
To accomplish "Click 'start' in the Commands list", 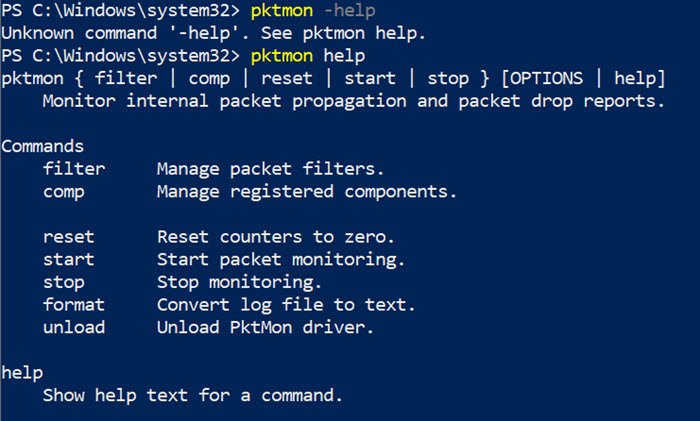I will [69, 260].
